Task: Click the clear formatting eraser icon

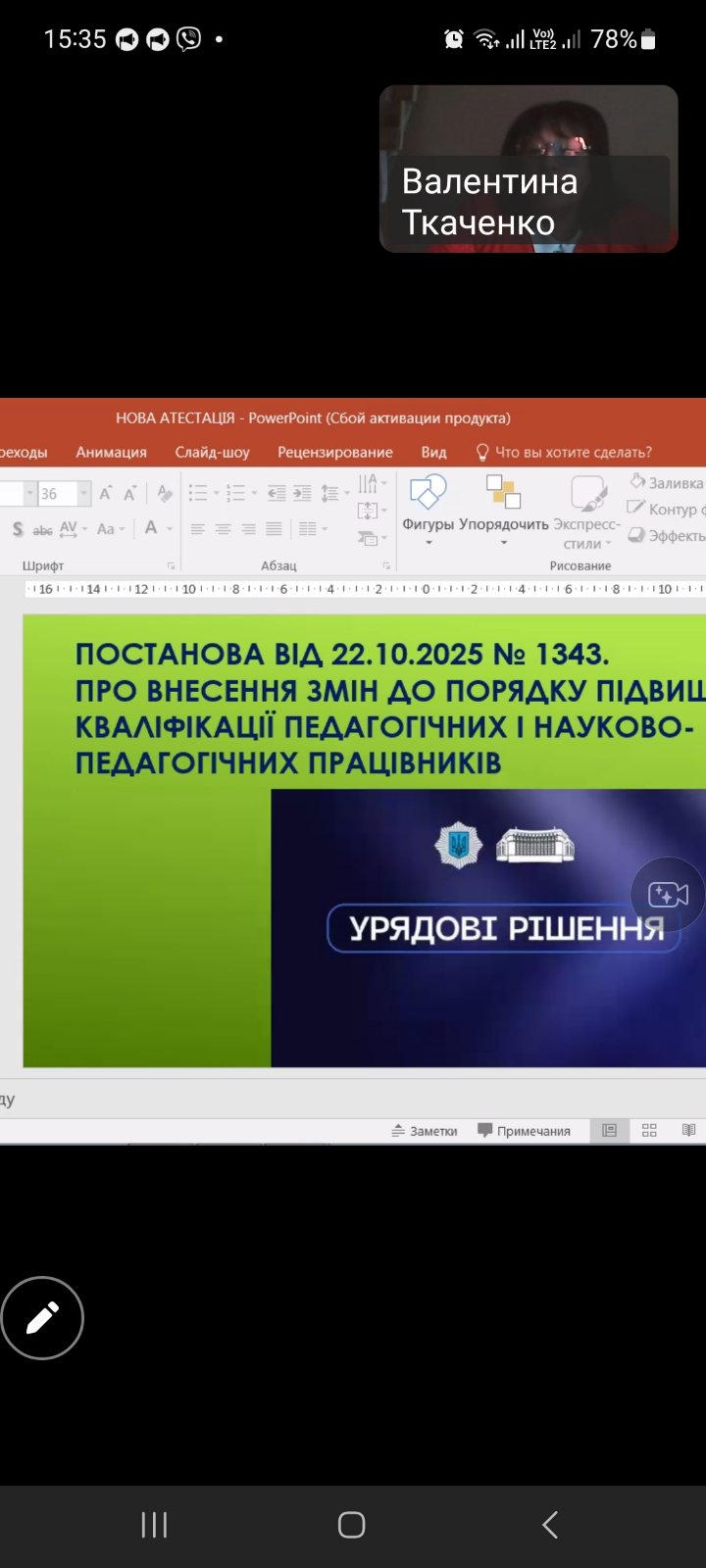Action: point(165,494)
